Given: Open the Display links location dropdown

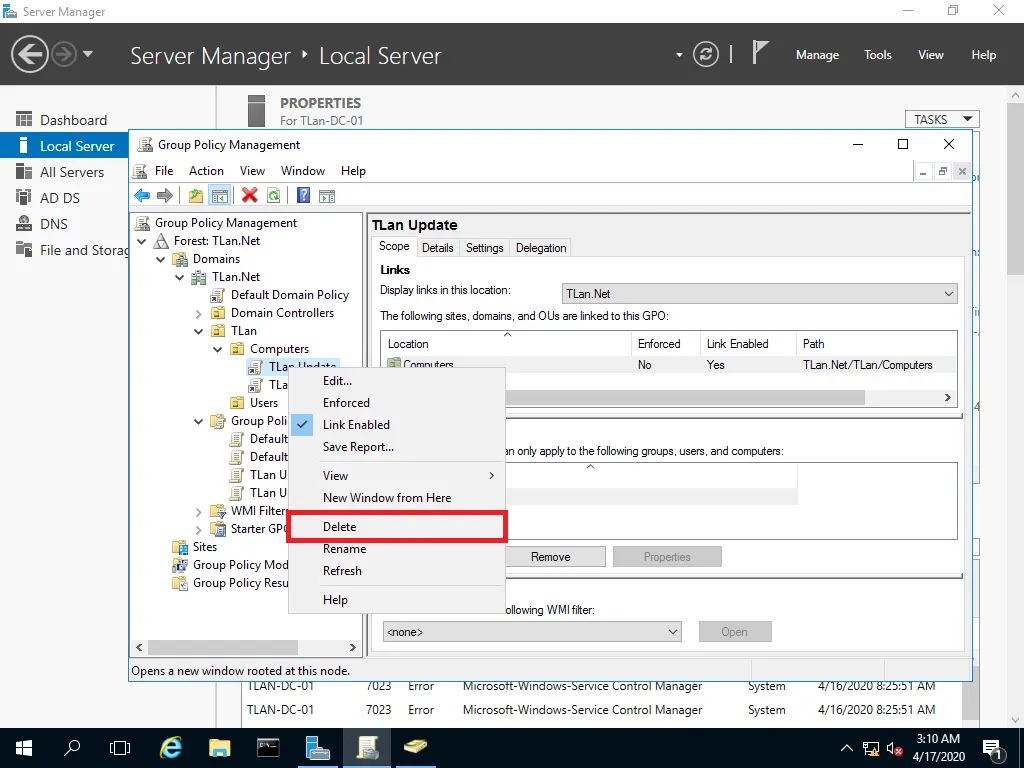Looking at the screenshot, I should pos(760,294).
